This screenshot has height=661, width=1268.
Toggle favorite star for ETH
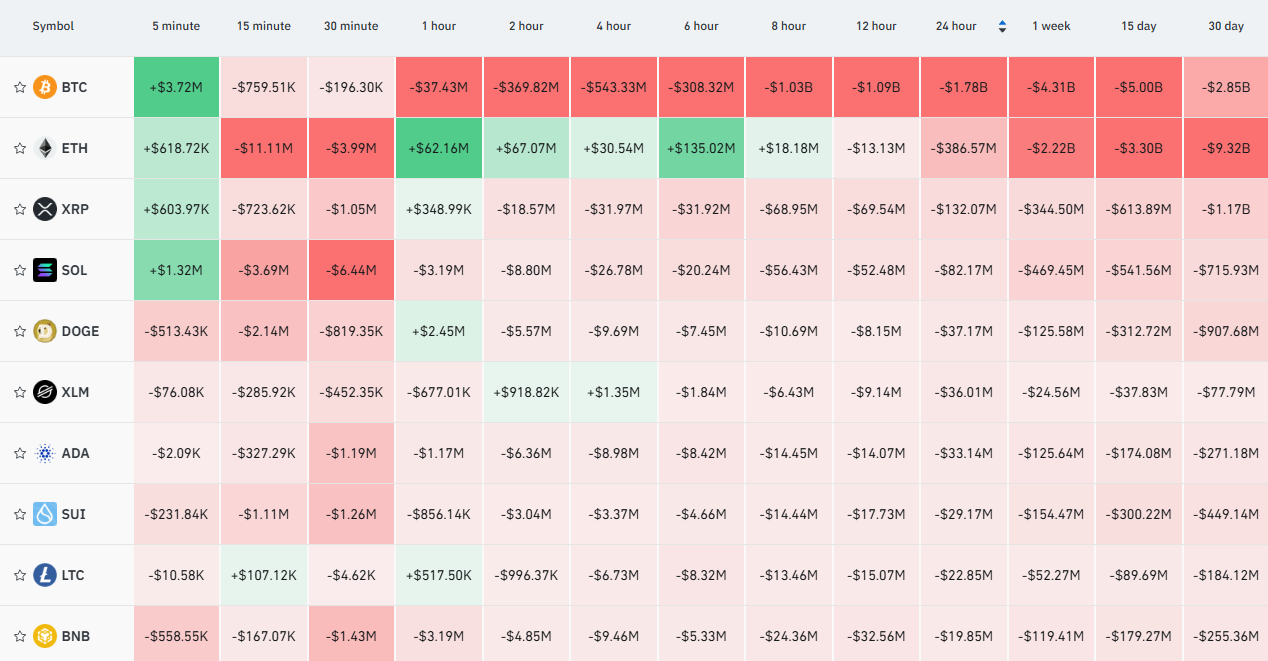click(x=19, y=148)
